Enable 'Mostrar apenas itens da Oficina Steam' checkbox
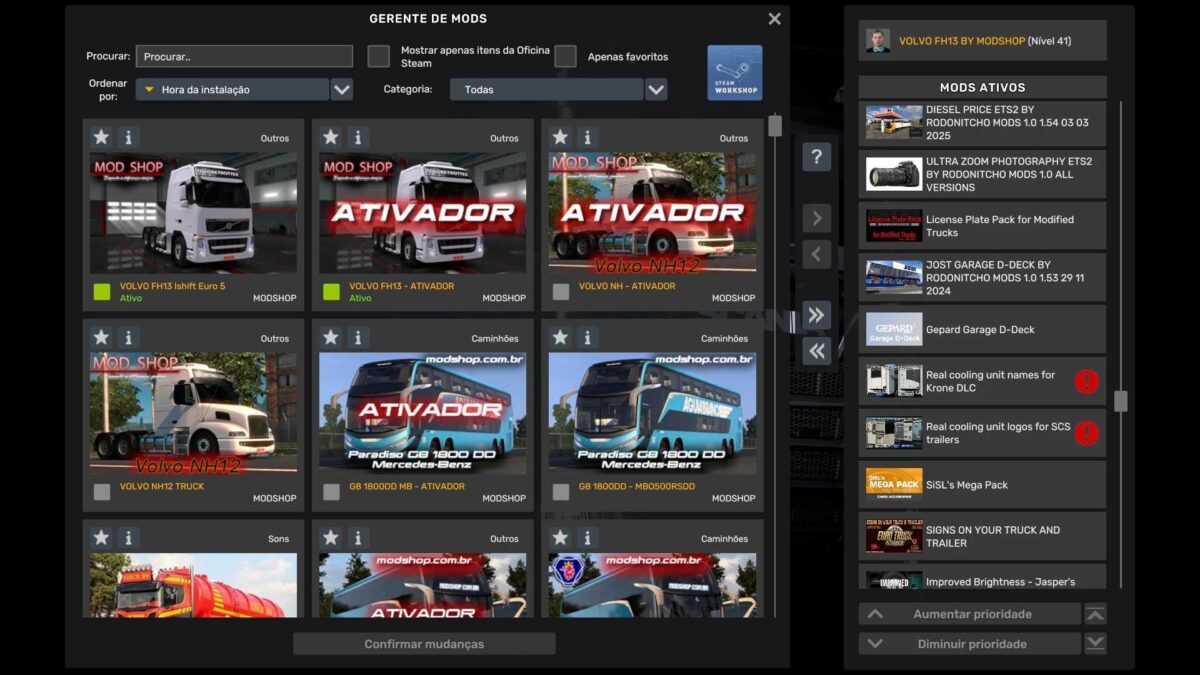1200x675 pixels. pos(378,57)
